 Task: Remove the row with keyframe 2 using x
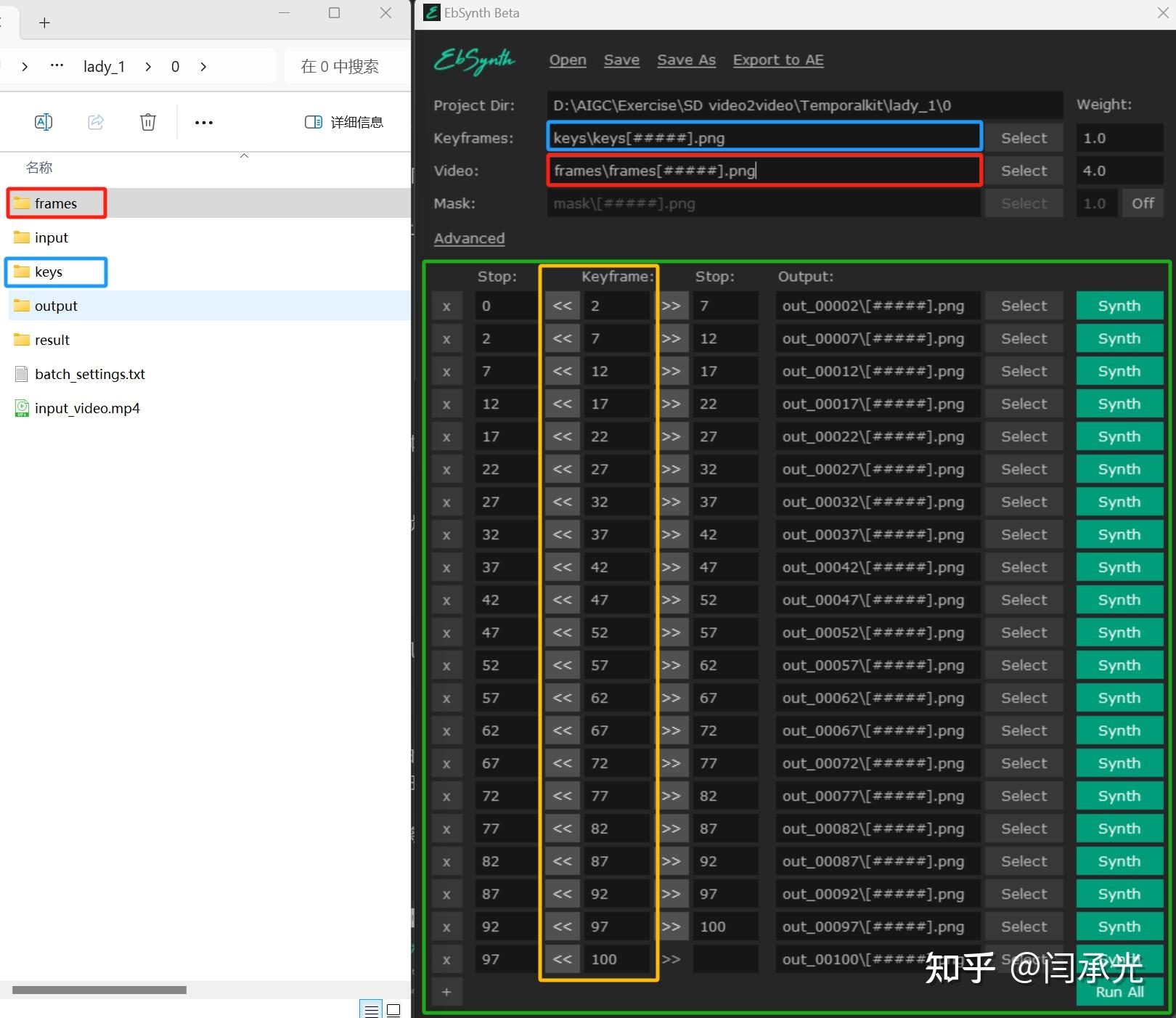point(446,306)
